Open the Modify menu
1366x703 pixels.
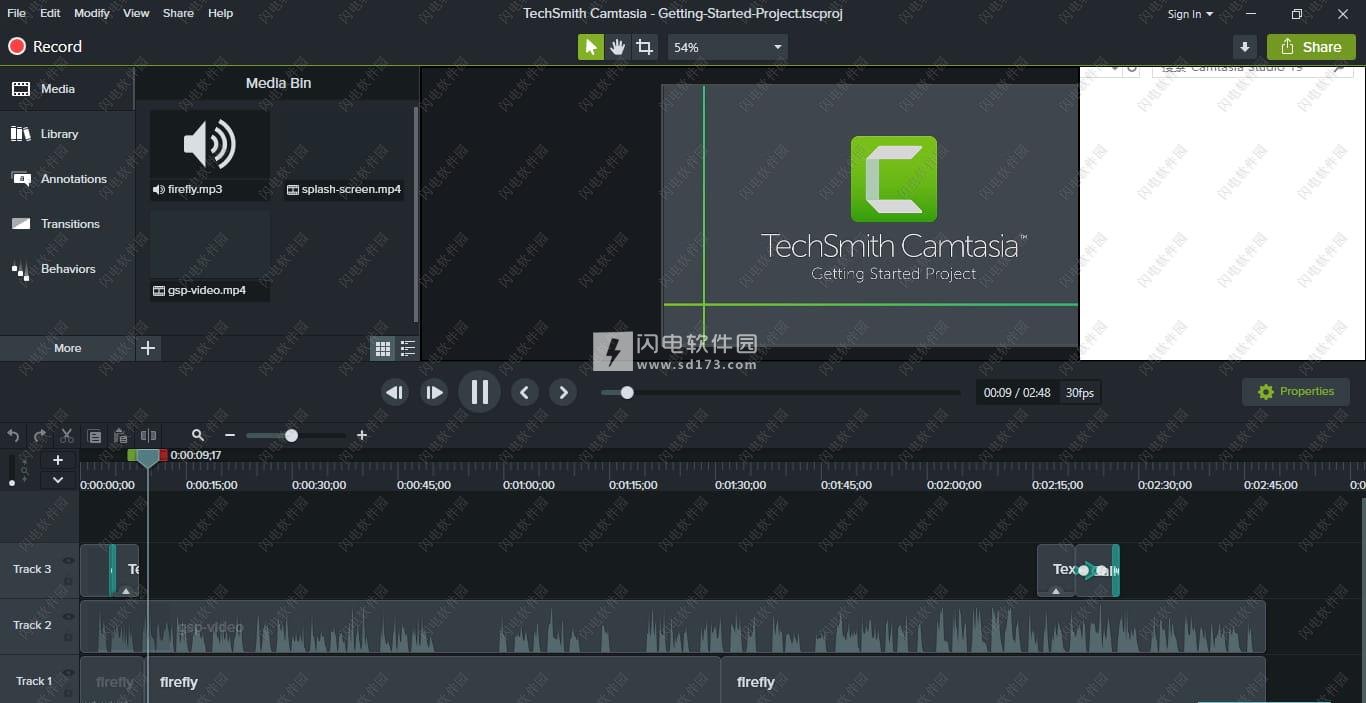point(92,13)
